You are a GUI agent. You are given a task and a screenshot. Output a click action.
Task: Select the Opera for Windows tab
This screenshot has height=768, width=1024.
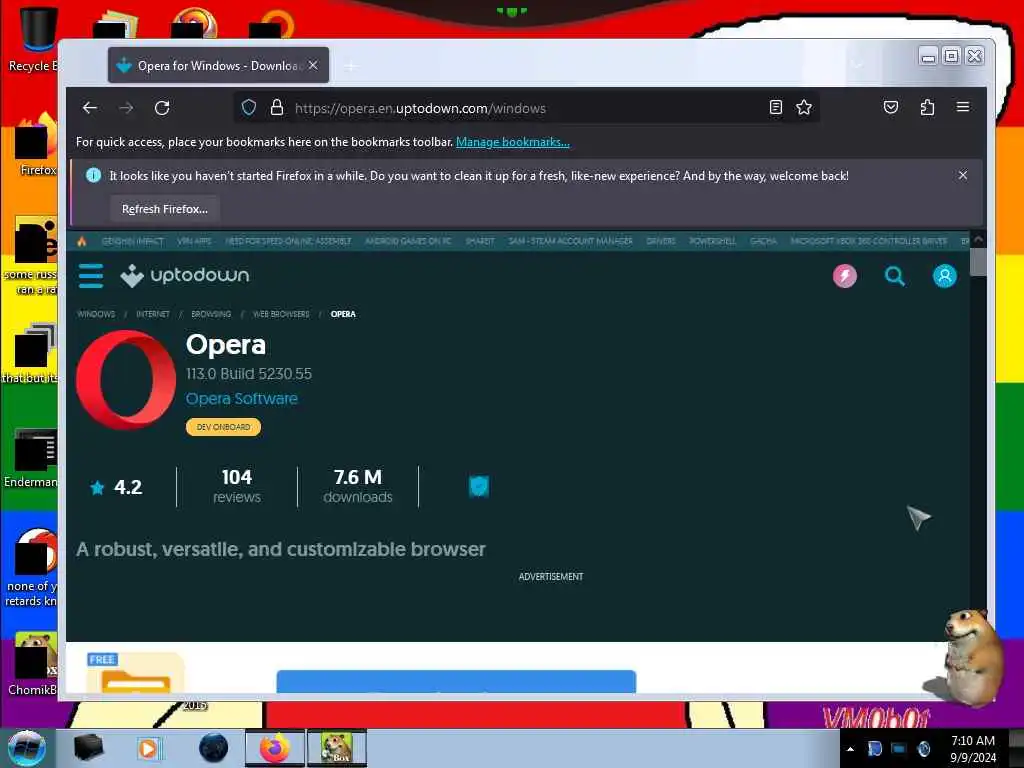[218, 65]
